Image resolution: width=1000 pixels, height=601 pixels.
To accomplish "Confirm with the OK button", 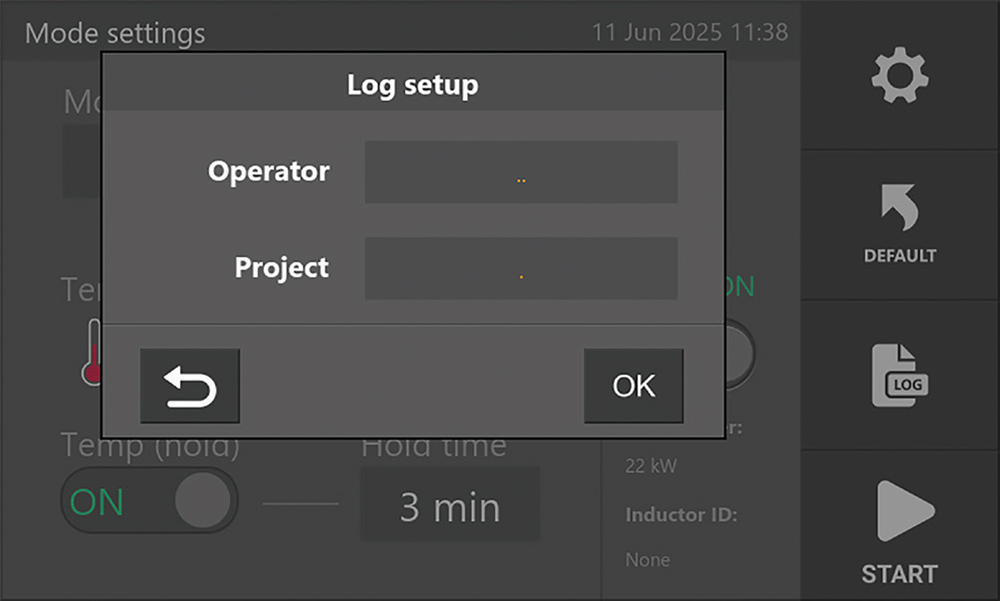I will pyautogui.click(x=633, y=386).
